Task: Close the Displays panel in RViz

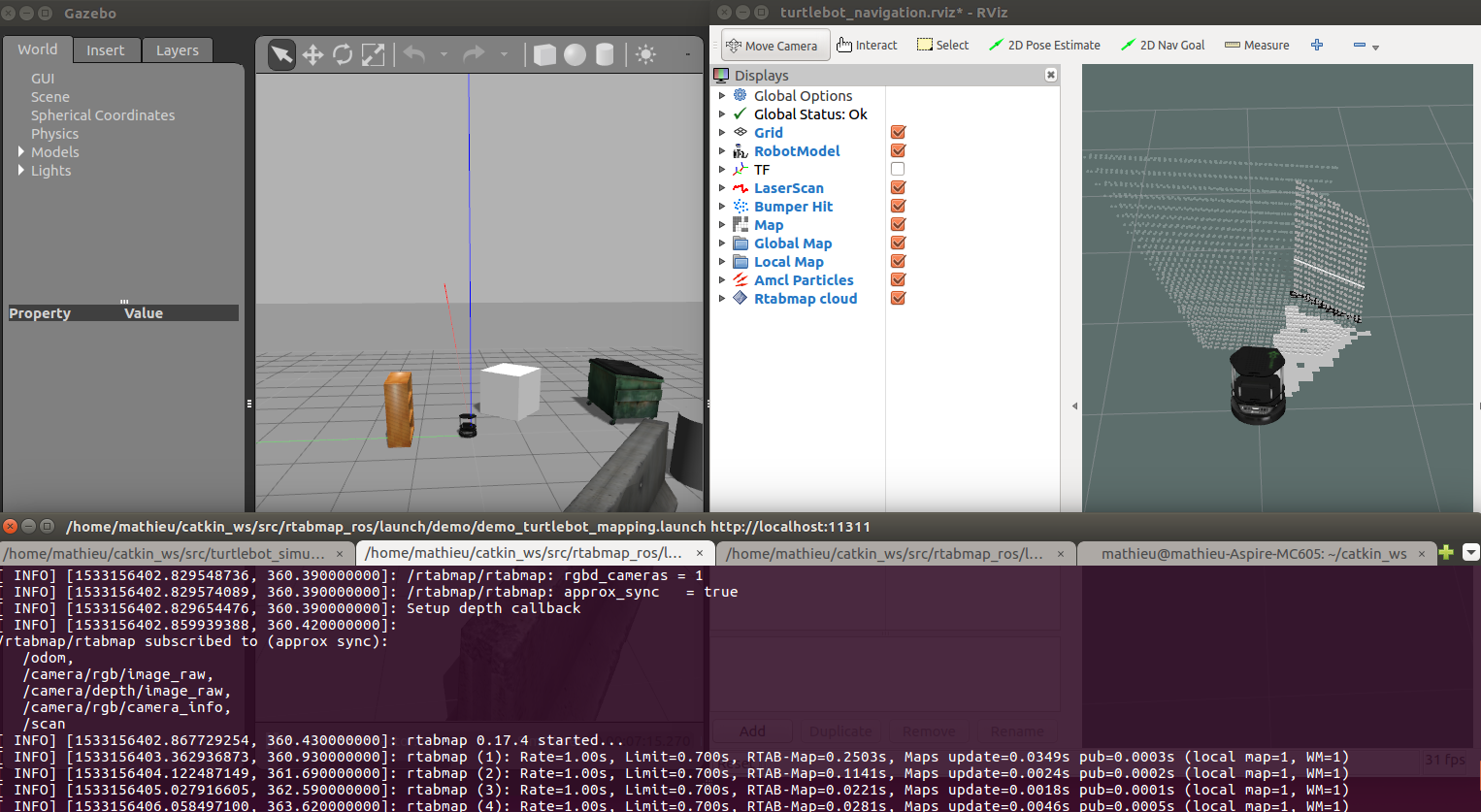Action: [1050, 75]
